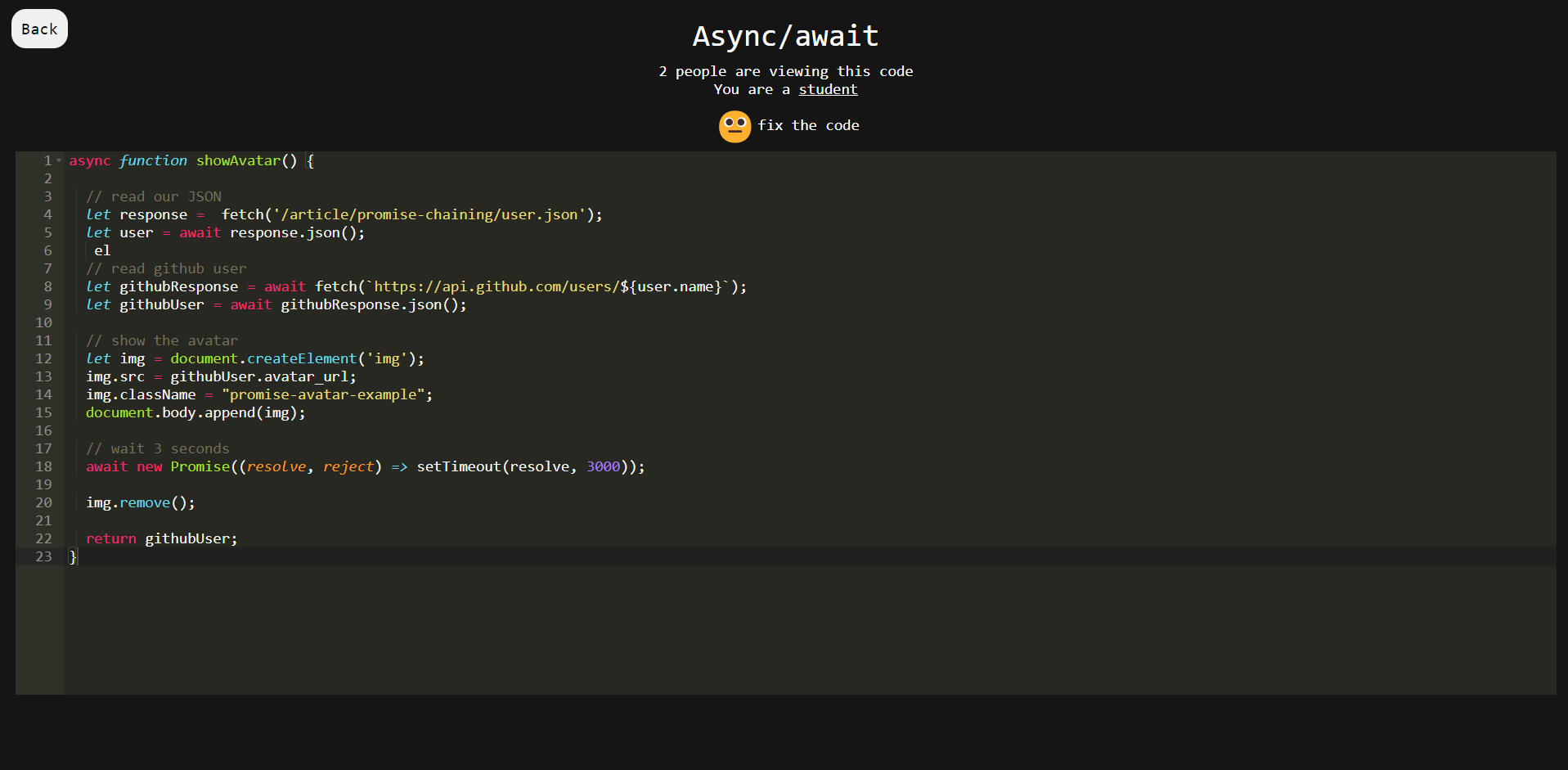Open the student role link

coord(828,89)
